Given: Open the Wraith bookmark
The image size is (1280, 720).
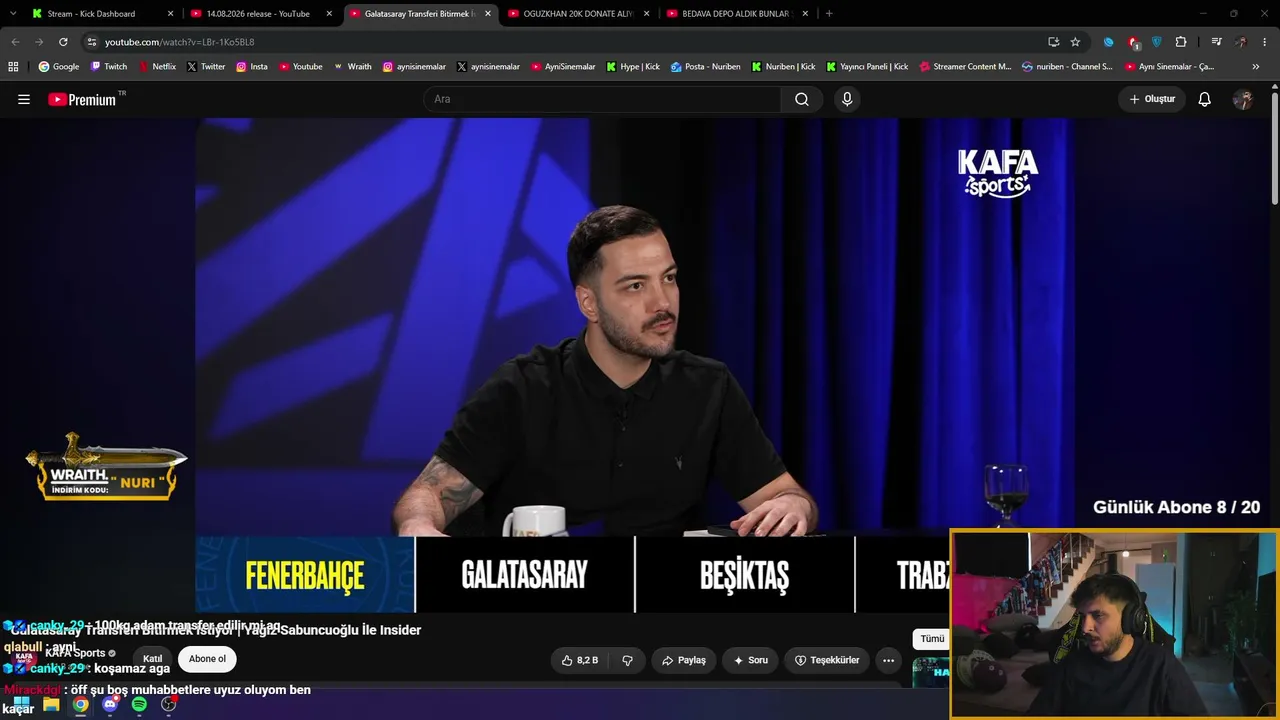Looking at the screenshot, I should pos(353,67).
